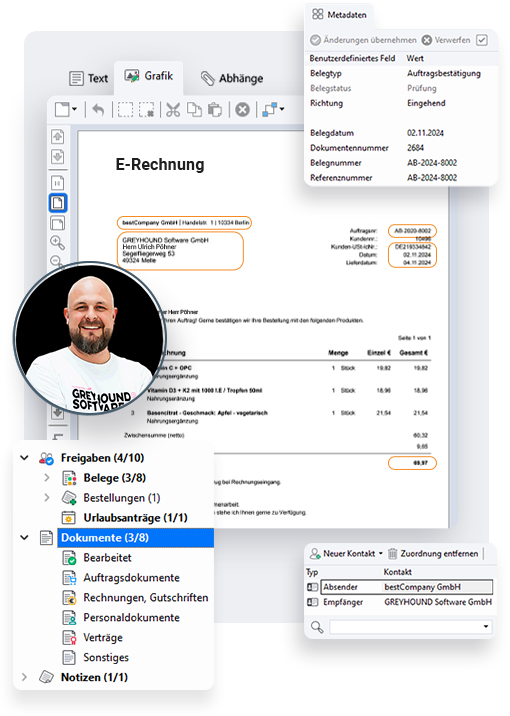510x716 pixels.
Task: Open the contact search combo box arrow
Action: tap(486, 626)
